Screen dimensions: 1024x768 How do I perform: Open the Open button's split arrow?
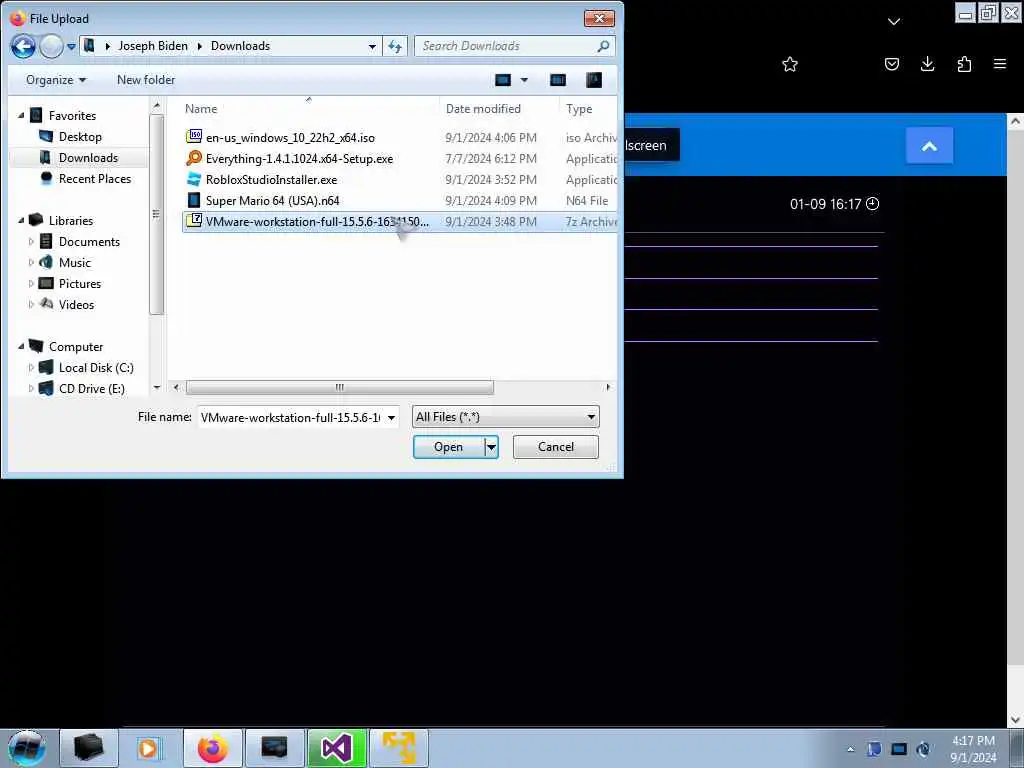point(491,447)
